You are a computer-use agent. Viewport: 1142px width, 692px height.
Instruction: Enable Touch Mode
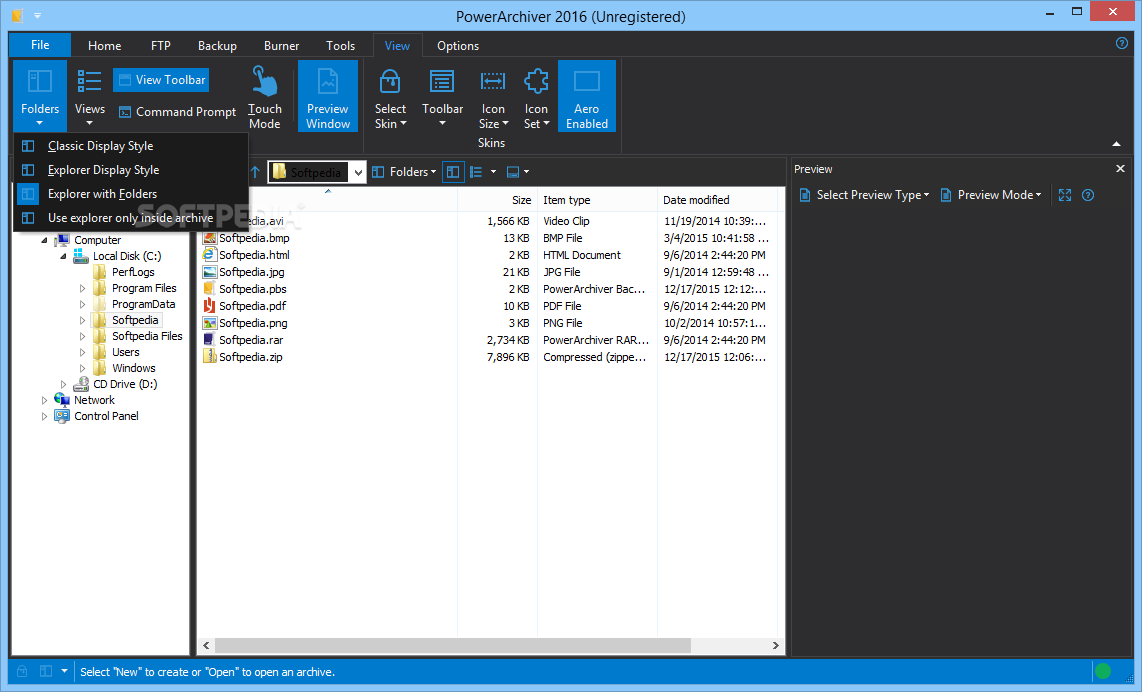(264, 95)
